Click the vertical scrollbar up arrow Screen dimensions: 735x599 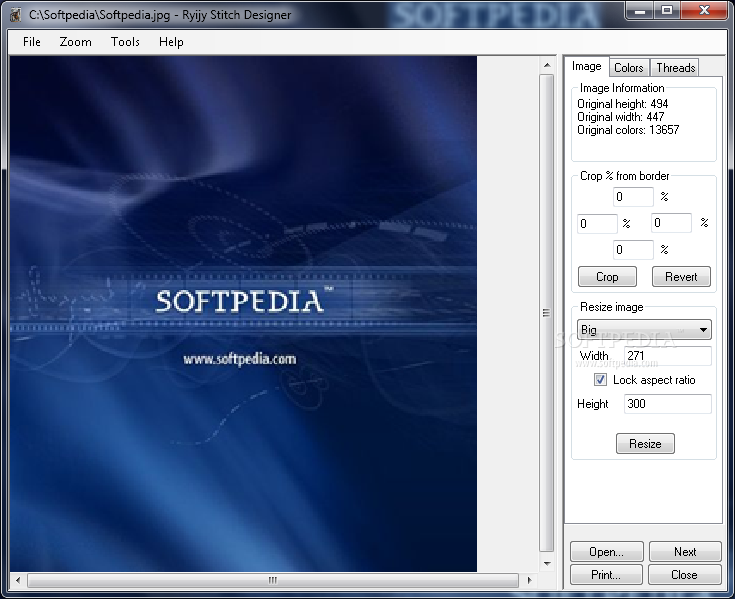[x=547, y=65]
